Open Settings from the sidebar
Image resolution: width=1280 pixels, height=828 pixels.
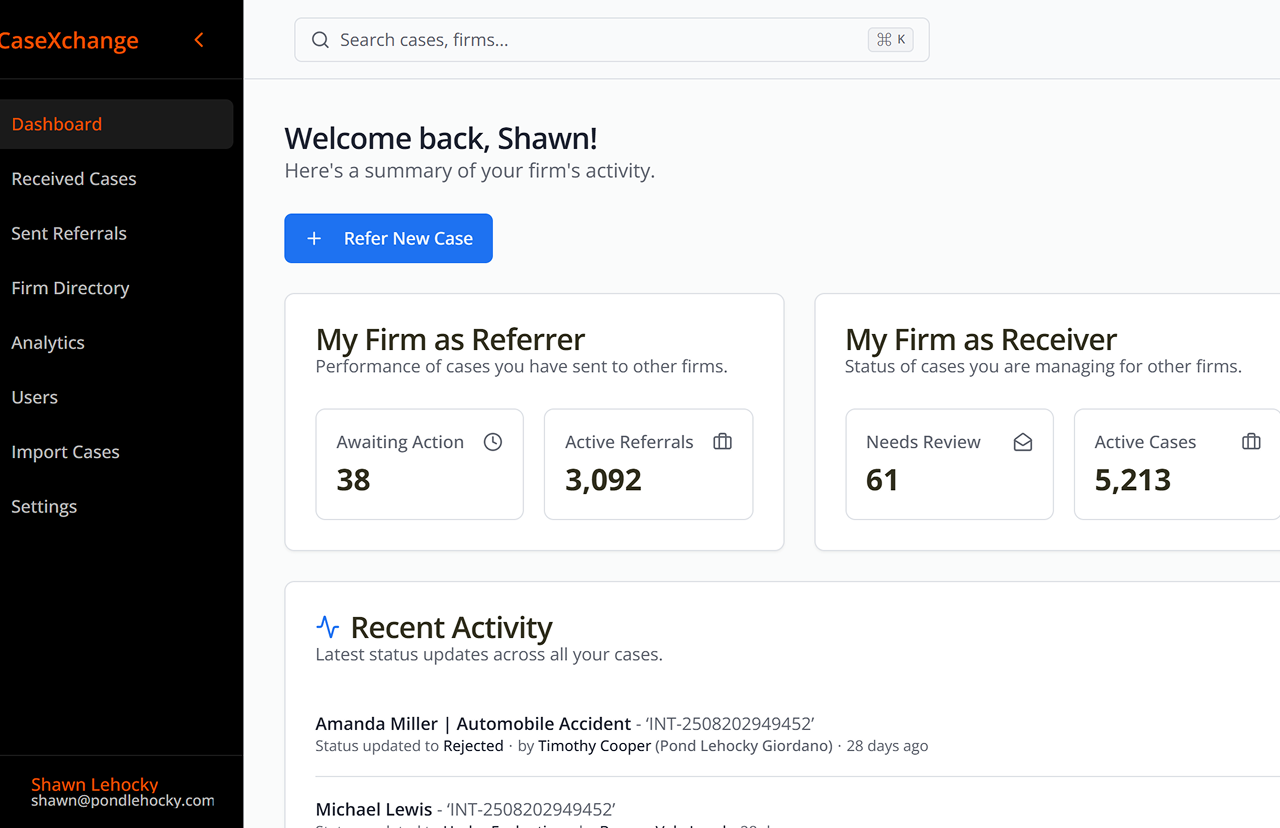(x=44, y=507)
